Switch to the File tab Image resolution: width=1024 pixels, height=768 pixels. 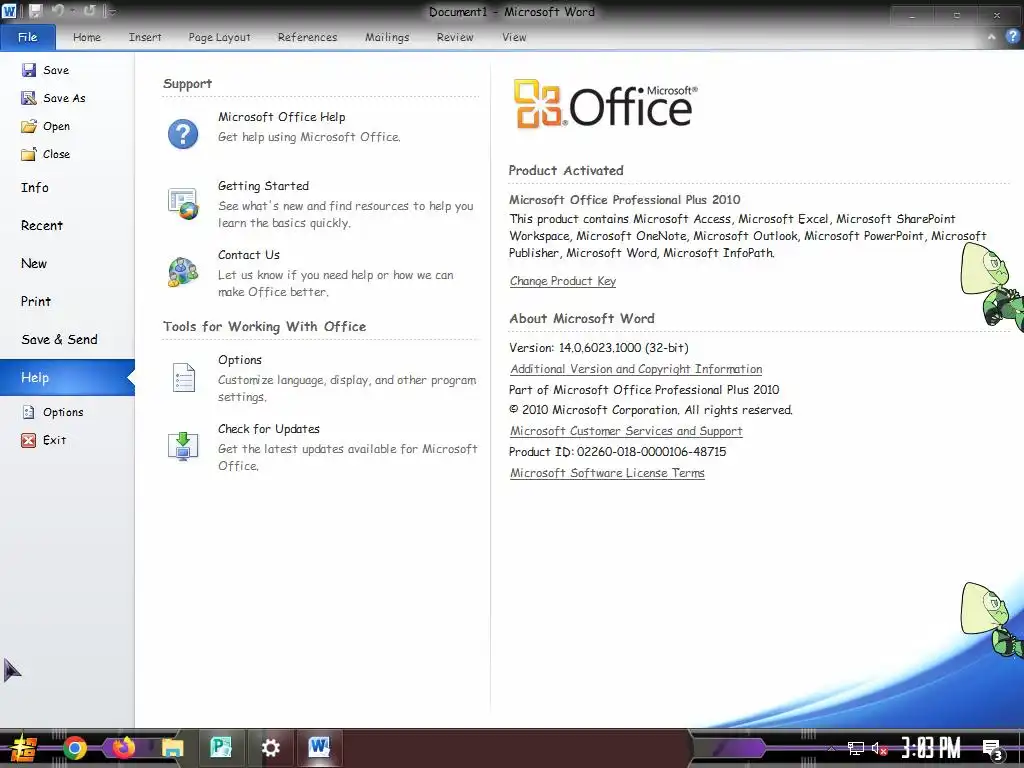pyautogui.click(x=27, y=37)
